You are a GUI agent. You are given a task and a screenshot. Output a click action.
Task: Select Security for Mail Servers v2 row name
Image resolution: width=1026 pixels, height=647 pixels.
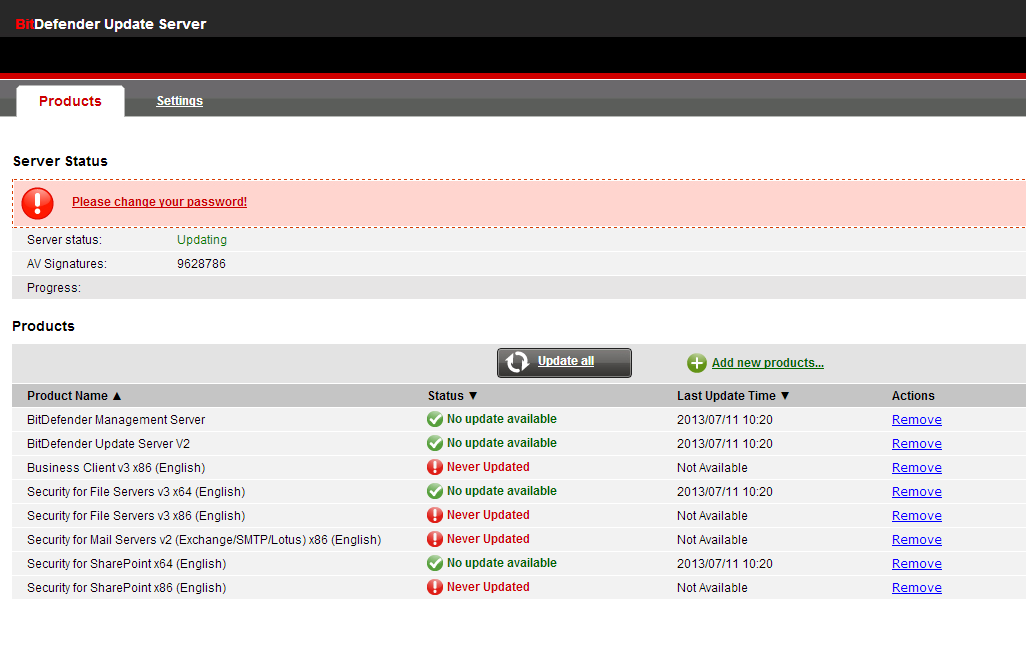click(204, 540)
